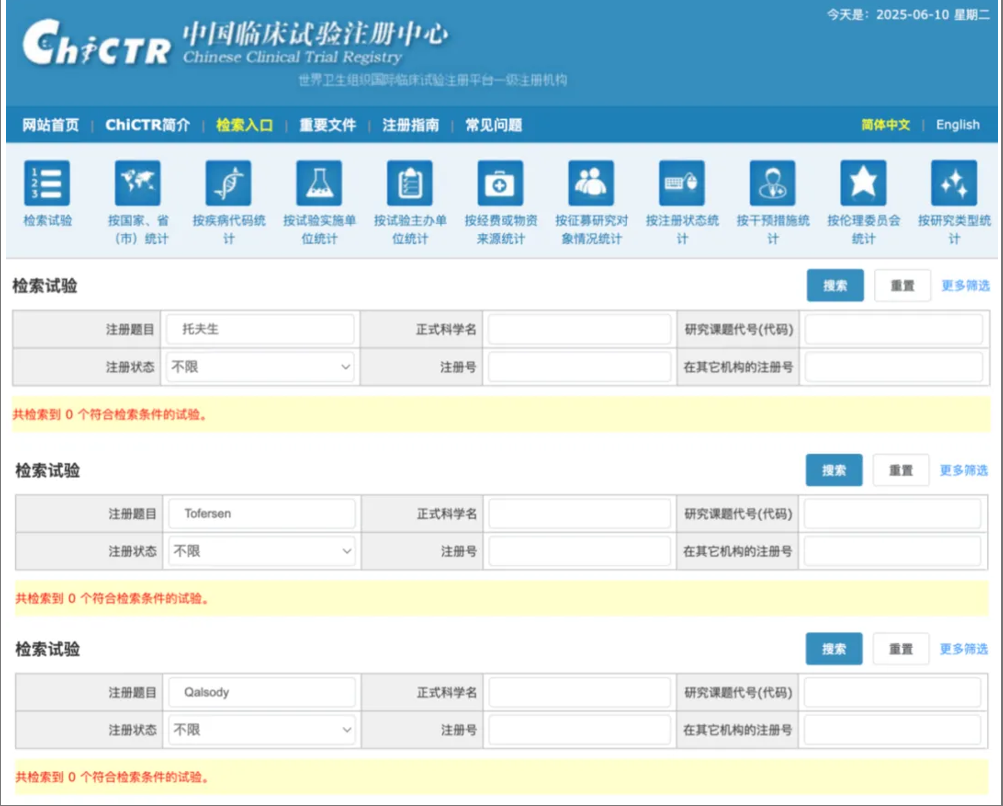Open 更多筛选 in the Qalsody search form
The height and width of the screenshot is (806, 1003).
(963, 649)
